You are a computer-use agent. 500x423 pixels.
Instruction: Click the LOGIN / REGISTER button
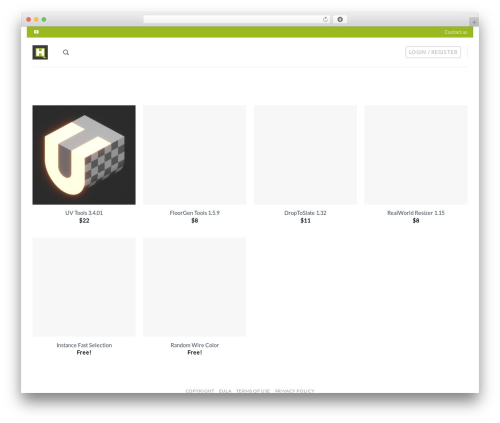pos(433,52)
